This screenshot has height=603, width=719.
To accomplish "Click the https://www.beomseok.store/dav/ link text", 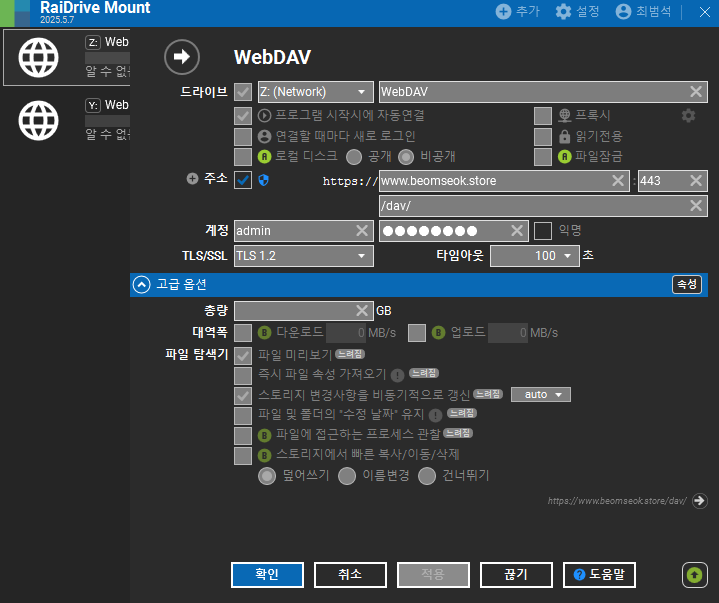I will 617,501.
